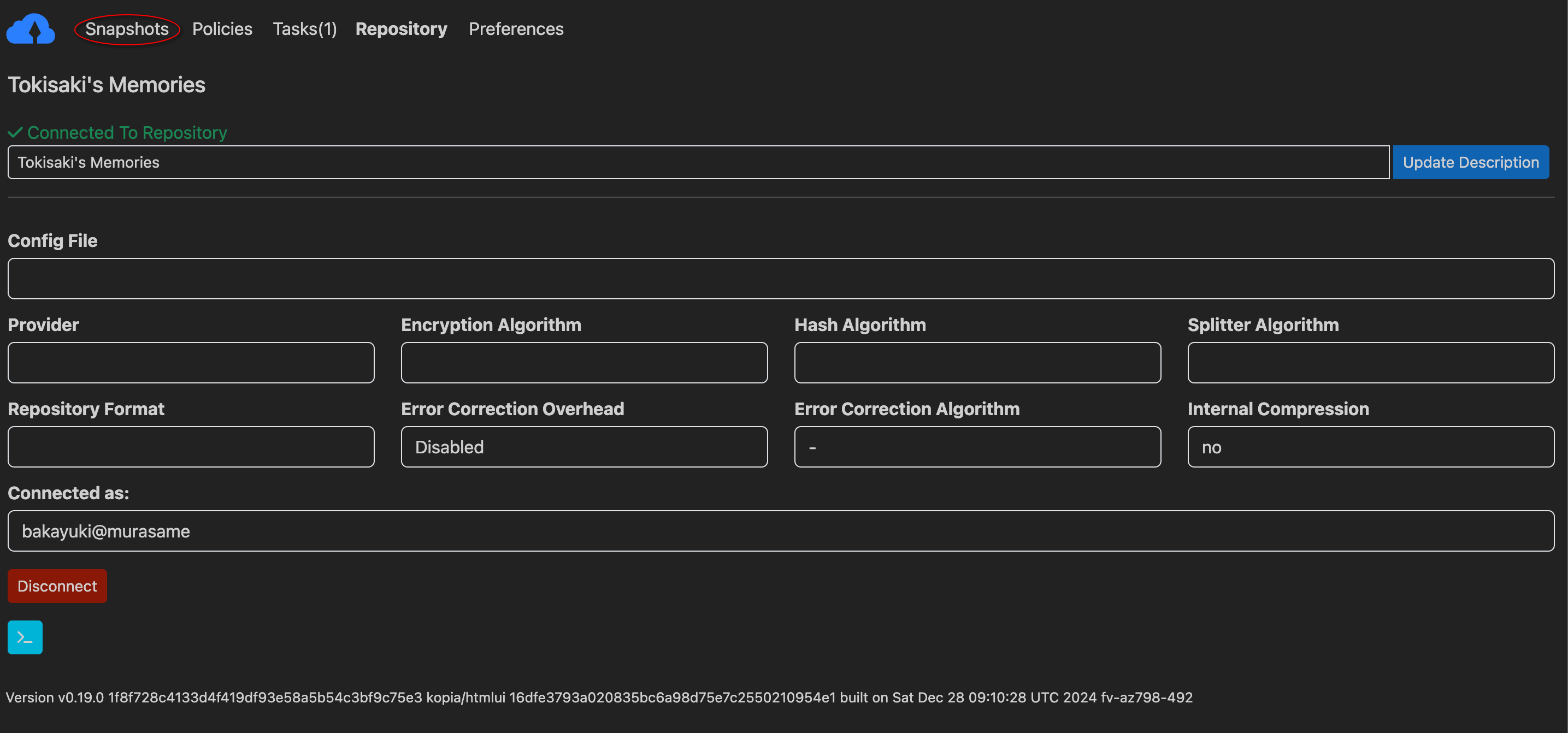
Task: Switch to the Policies tab
Action: (222, 28)
